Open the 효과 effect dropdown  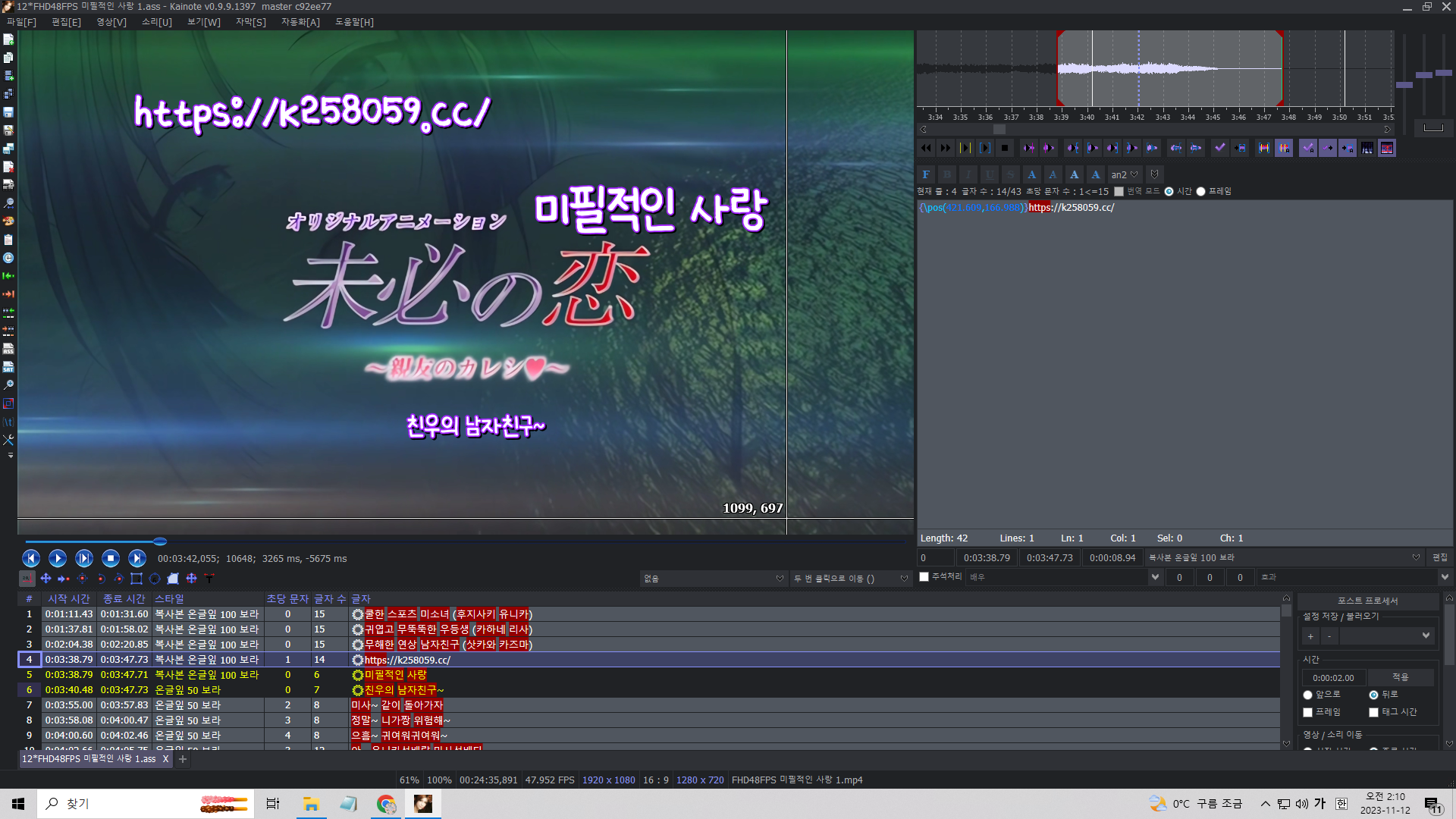coord(1354,577)
